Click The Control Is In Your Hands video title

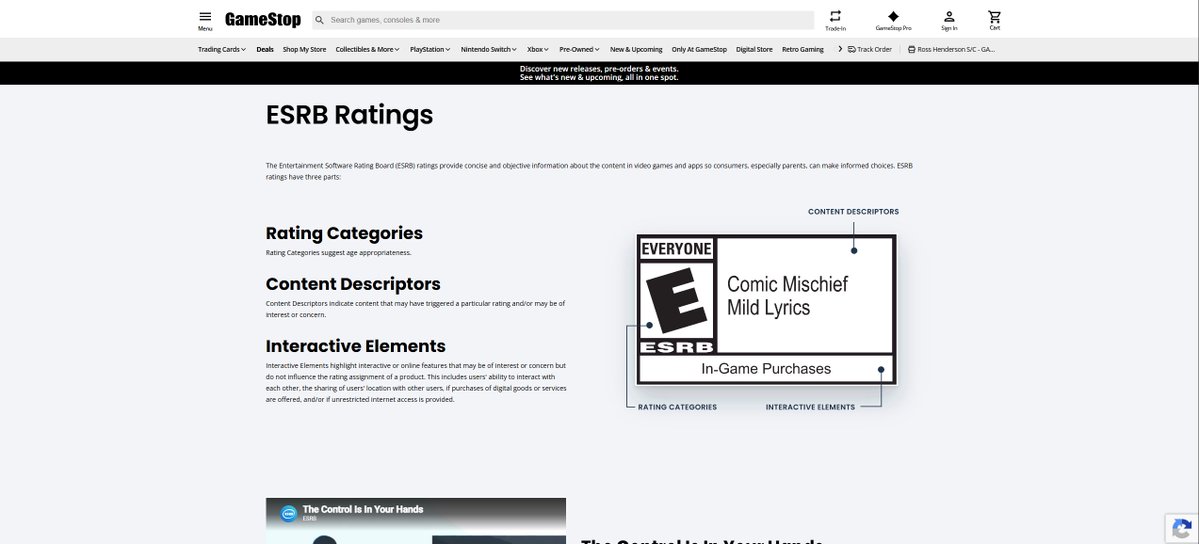pyautogui.click(x=362, y=509)
